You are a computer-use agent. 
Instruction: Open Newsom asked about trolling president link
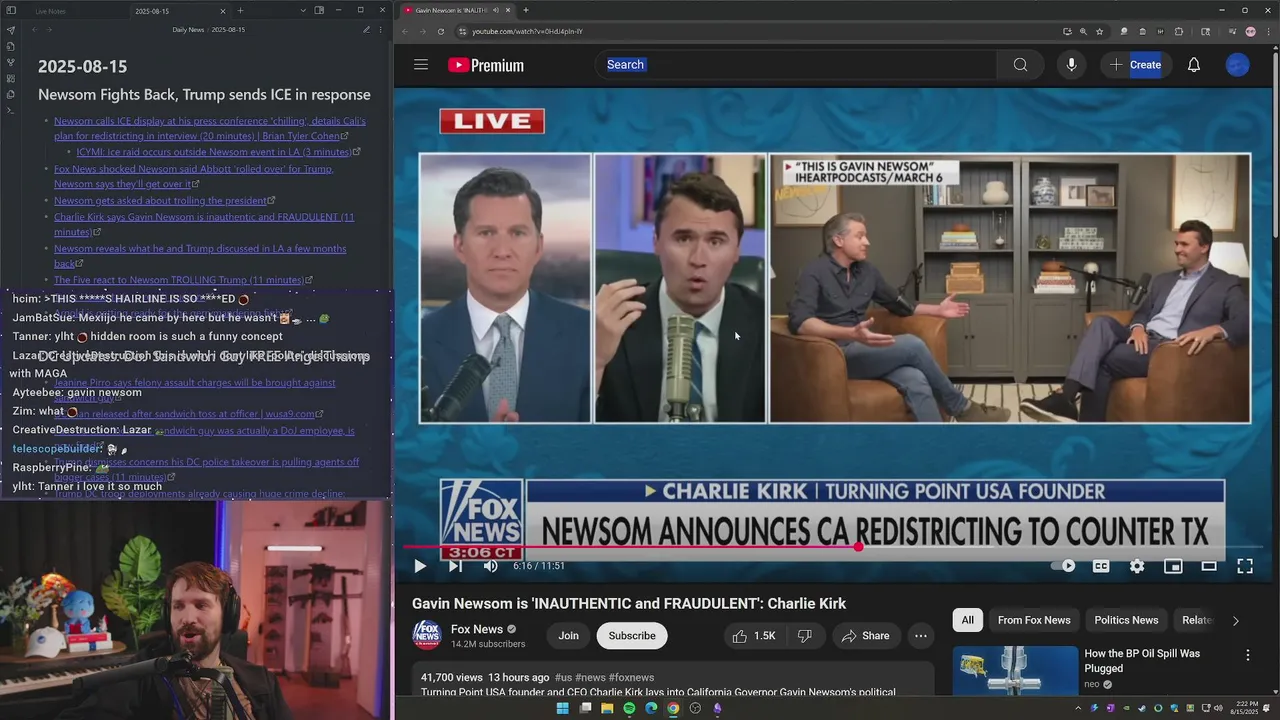[160, 200]
